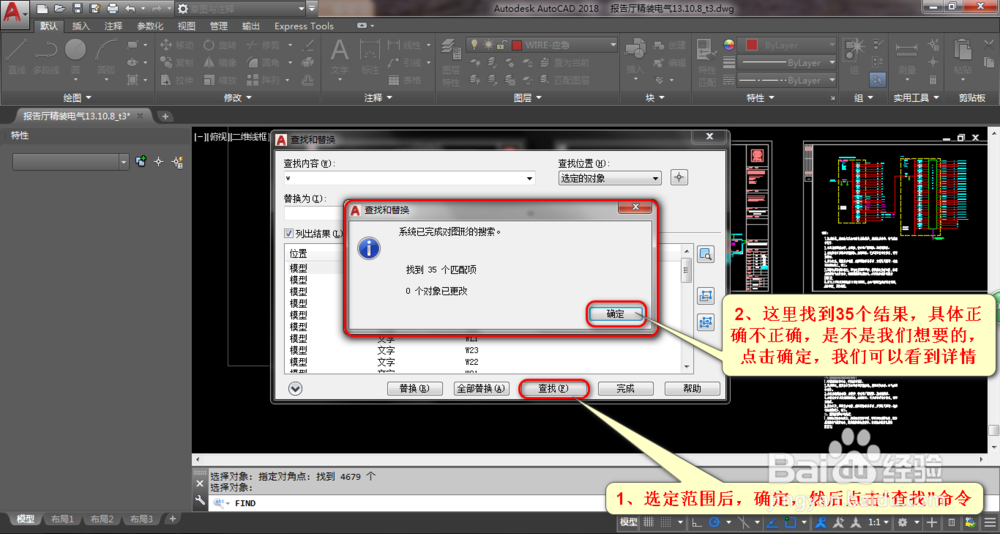Toggle ortho mode in status bar
Image resolution: width=1000 pixels, height=534 pixels.
(x=696, y=523)
